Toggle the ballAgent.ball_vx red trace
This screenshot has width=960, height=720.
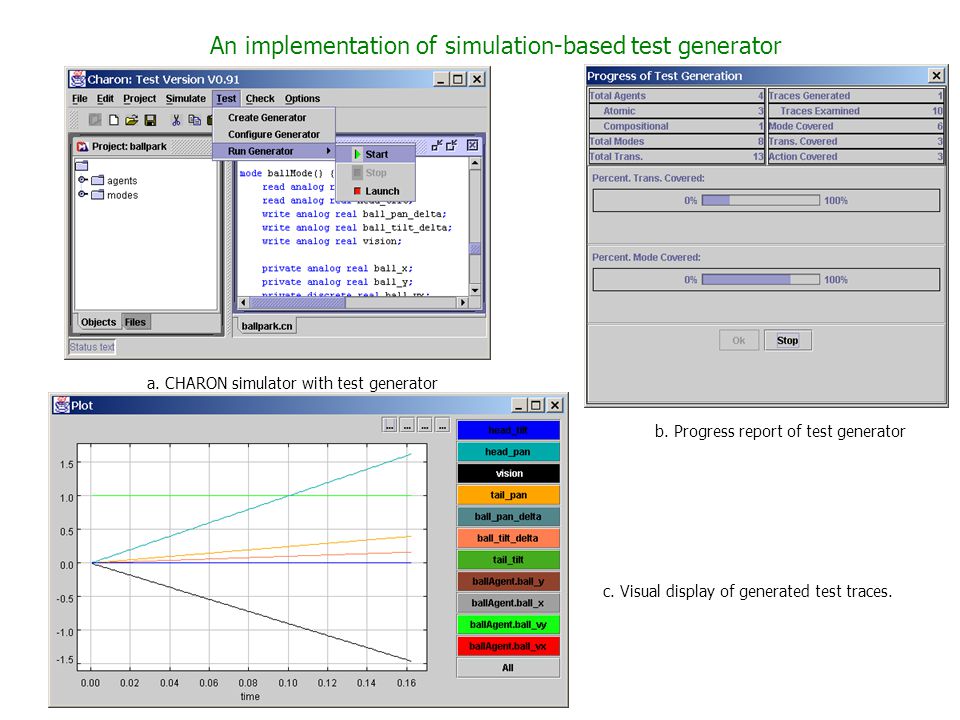(x=508, y=646)
